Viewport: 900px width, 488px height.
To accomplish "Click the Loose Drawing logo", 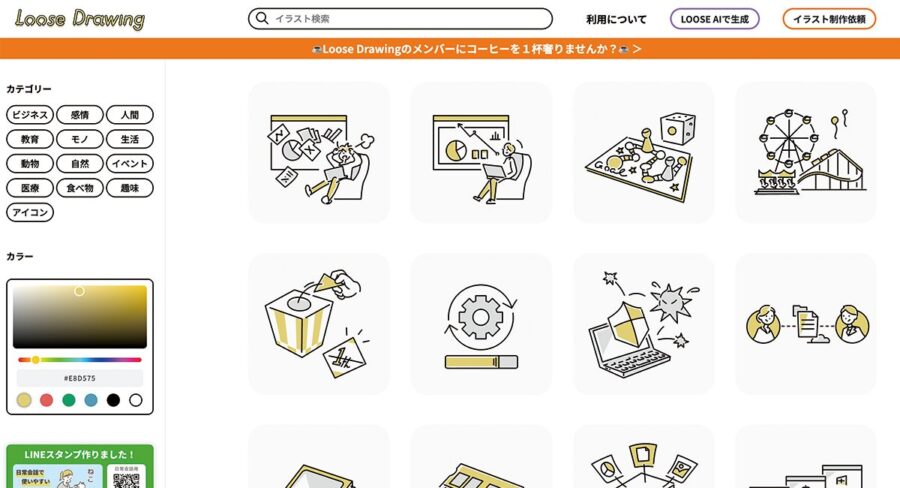I will pyautogui.click(x=80, y=19).
